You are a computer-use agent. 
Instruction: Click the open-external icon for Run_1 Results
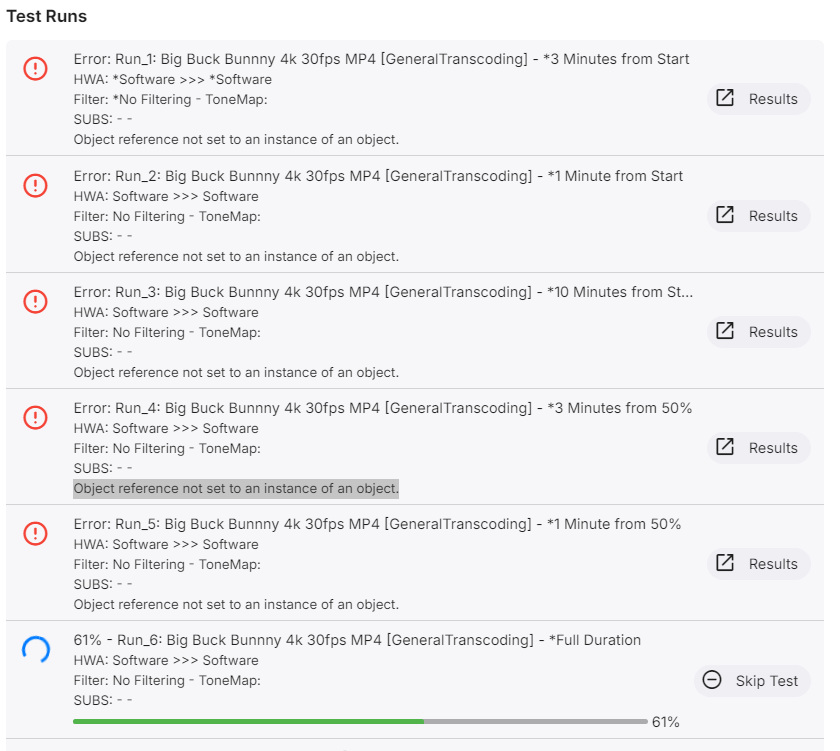725,98
